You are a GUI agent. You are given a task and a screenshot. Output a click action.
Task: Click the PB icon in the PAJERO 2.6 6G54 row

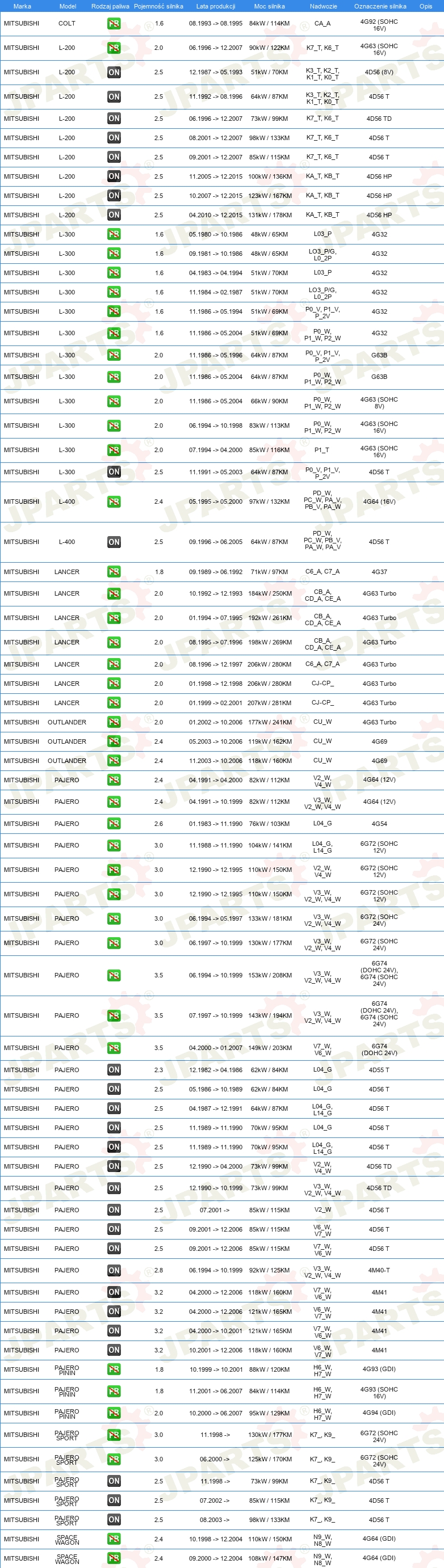tap(114, 824)
